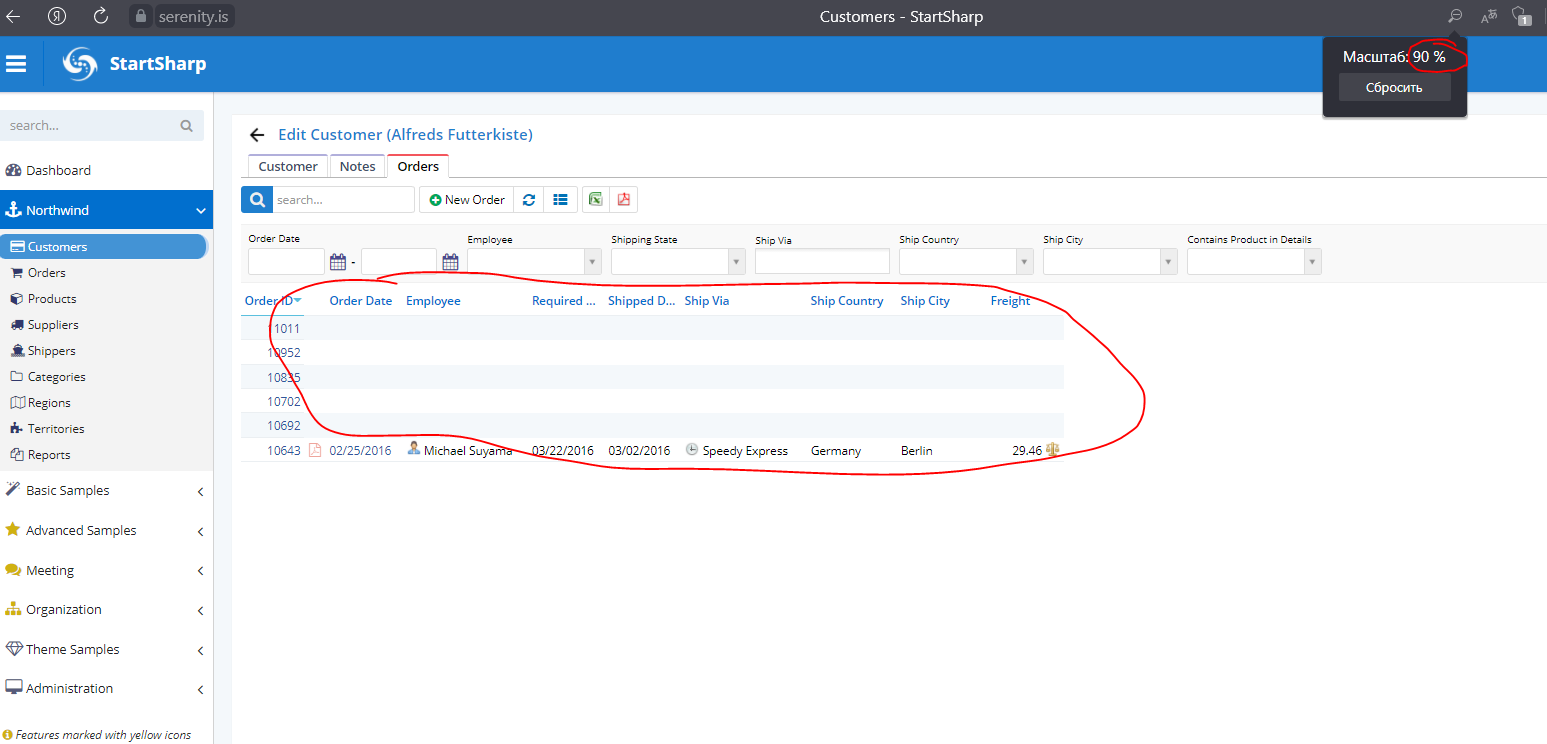The width and height of the screenshot is (1547, 744).
Task: Refresh the orders list
Action: [529, 199]
